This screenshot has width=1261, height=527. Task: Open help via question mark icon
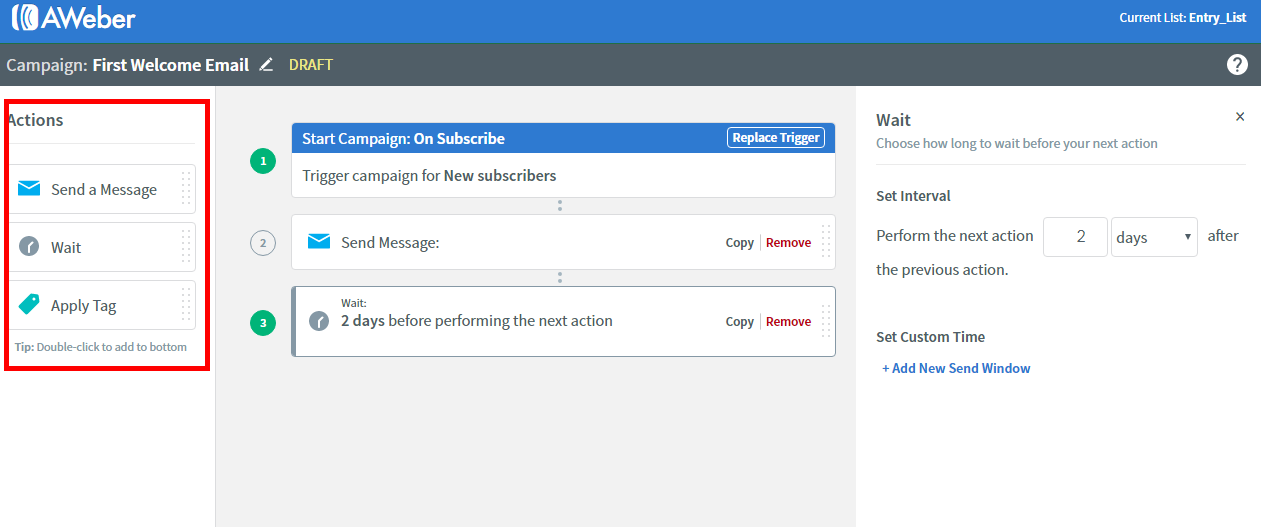tap(1237, 65)
